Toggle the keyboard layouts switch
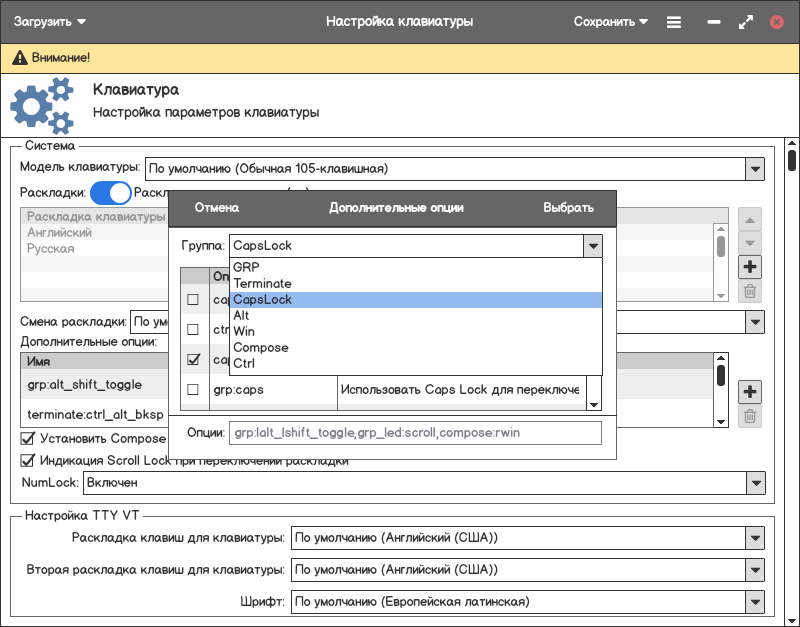The height and width of the screenshot is (627, 800). pyautogui.click(x=111, y=193)
